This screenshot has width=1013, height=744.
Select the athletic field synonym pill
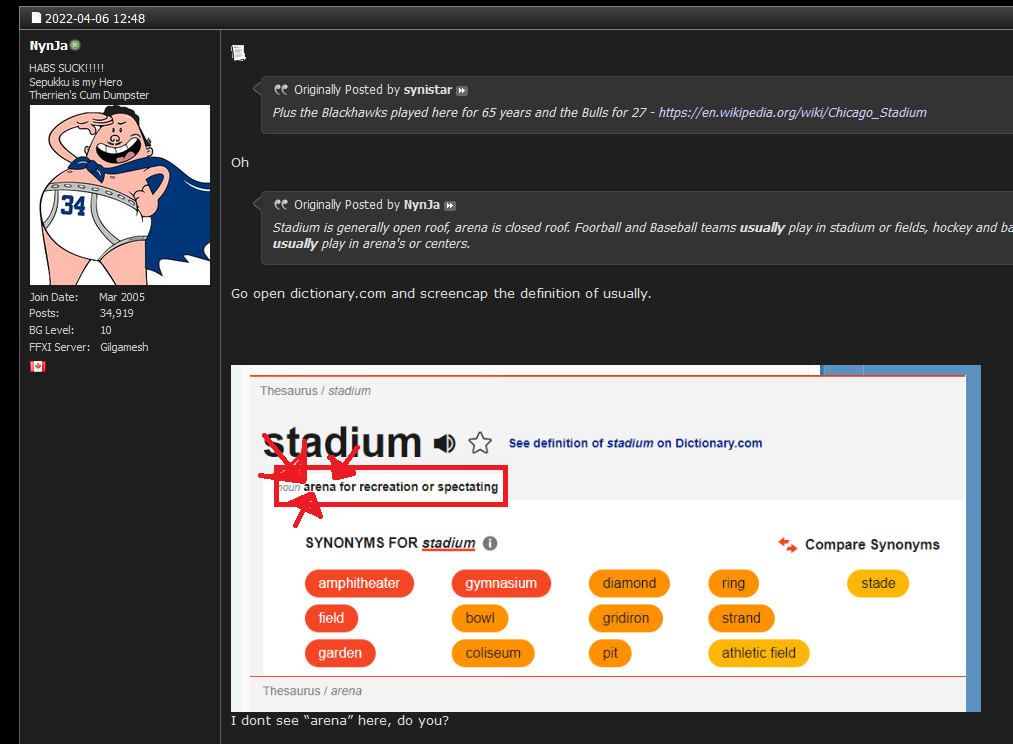pos(758,653)
